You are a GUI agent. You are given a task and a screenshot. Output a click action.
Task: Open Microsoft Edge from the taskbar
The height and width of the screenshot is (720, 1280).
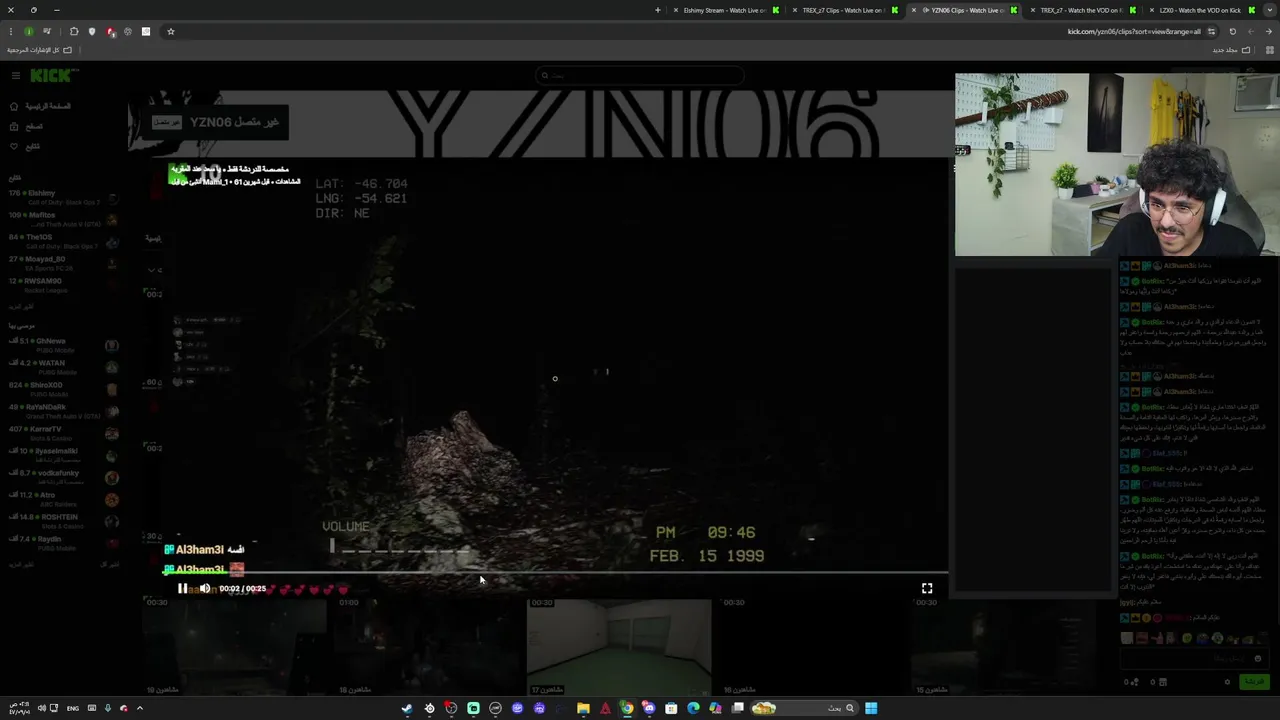point(693,708)
